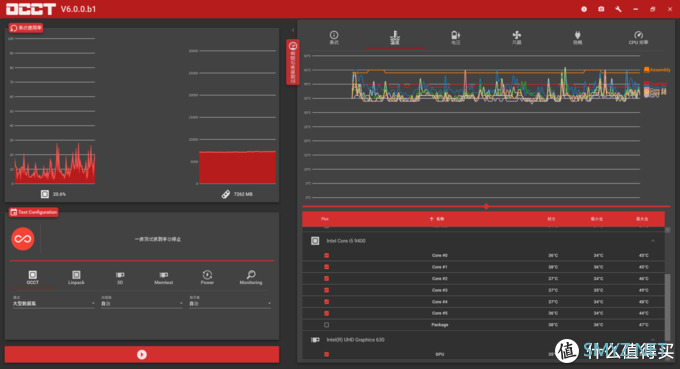This screenshot has width=680, height=369.
Task: Collapse the left panel with the chevron
Action: point(293,30)
